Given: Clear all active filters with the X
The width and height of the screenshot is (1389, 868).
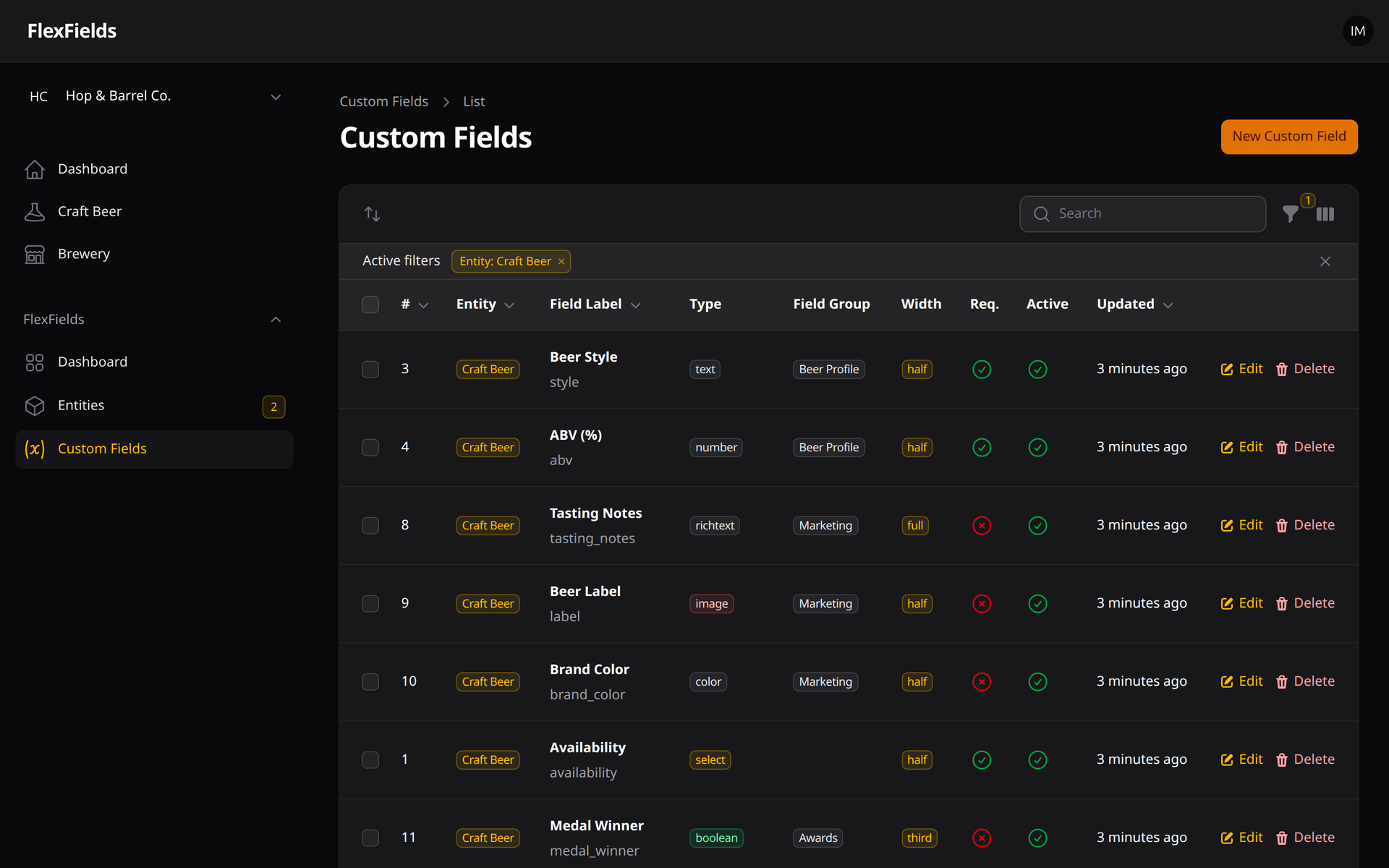Looking at the screenshot, I should (x=1325, y=261).
